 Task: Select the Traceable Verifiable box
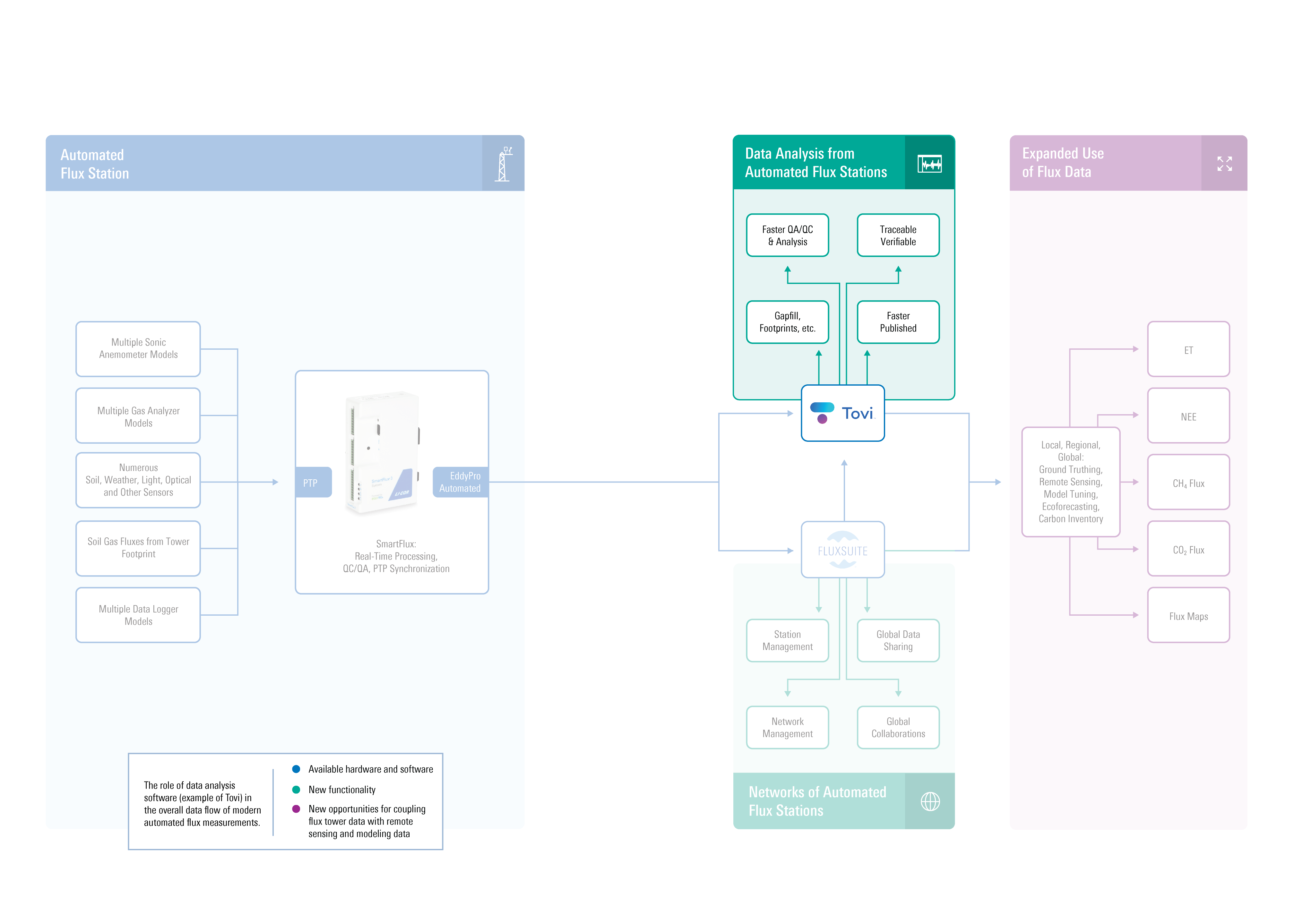[x=898, y=235]
